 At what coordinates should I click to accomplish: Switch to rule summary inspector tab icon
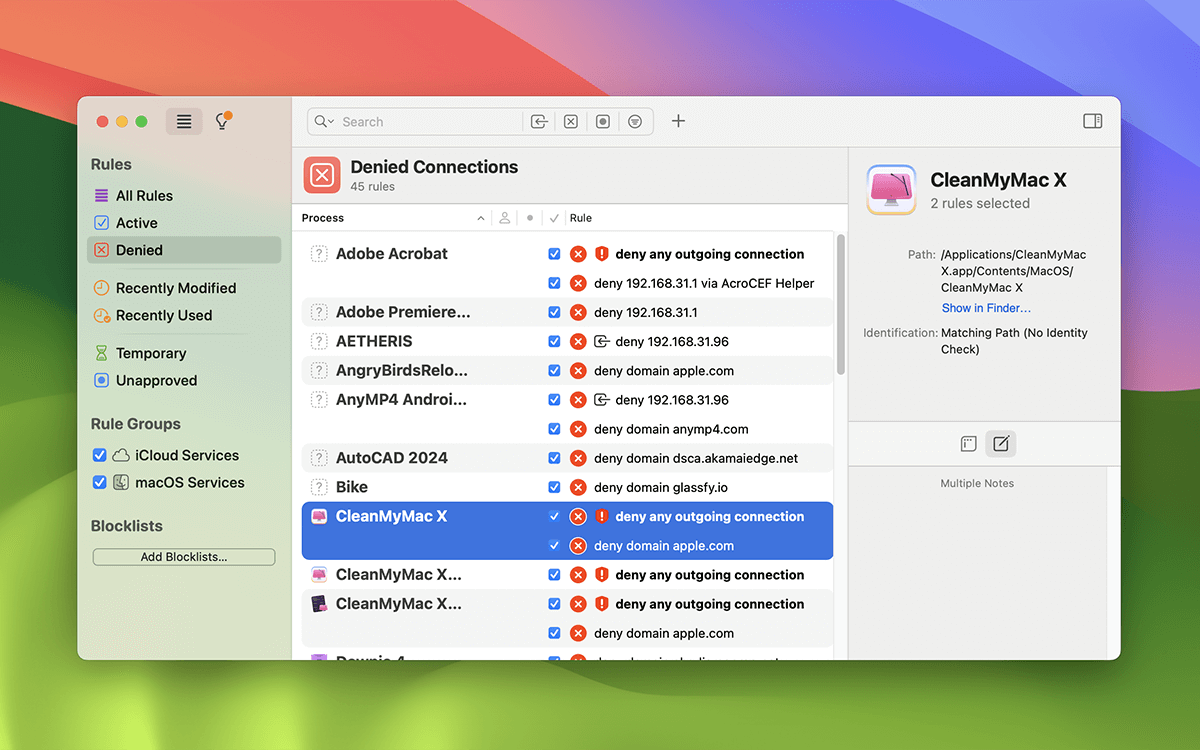pos(967,443)
